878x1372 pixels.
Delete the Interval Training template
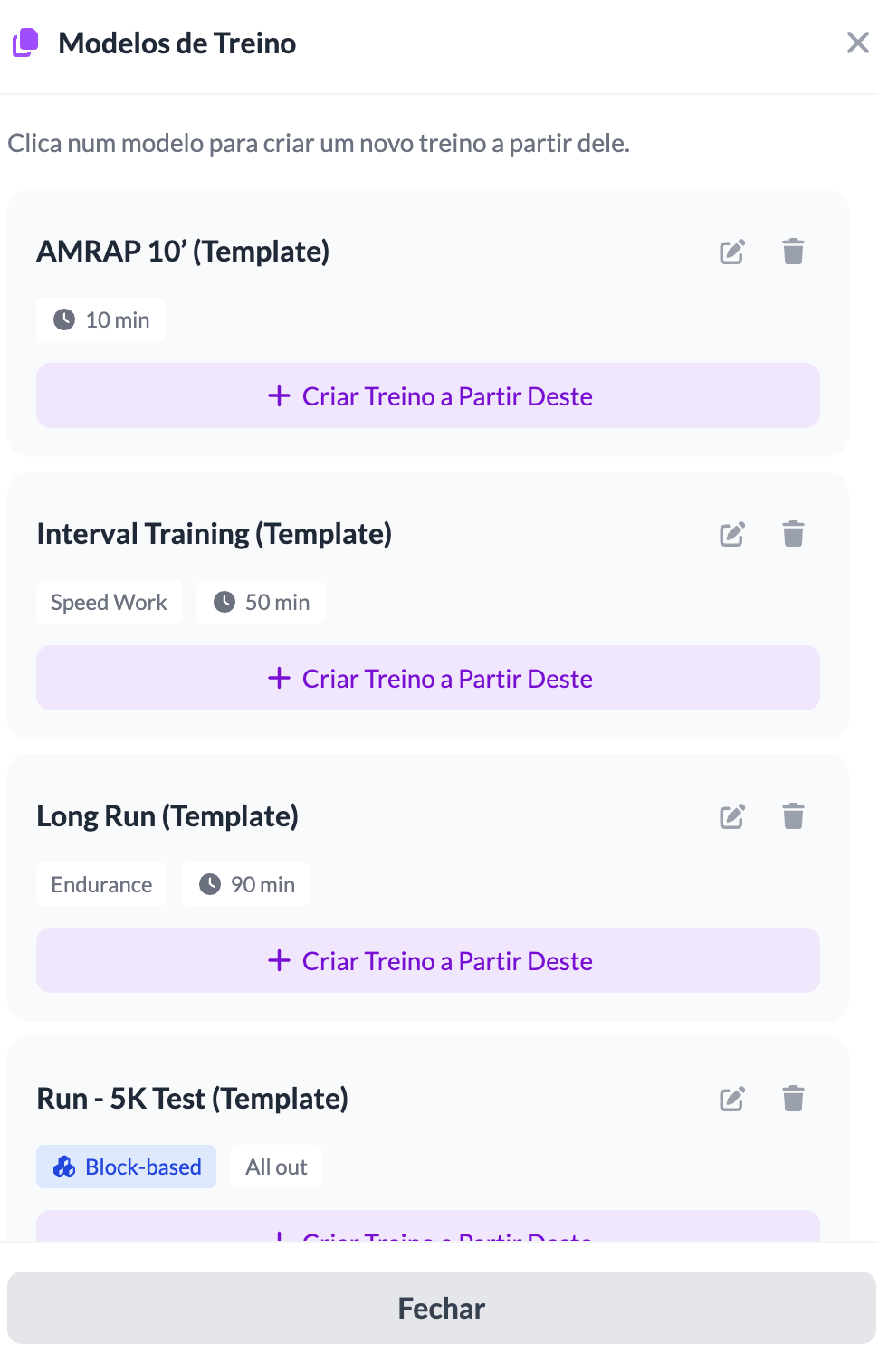pyautogui.click(x=793, y=534)
